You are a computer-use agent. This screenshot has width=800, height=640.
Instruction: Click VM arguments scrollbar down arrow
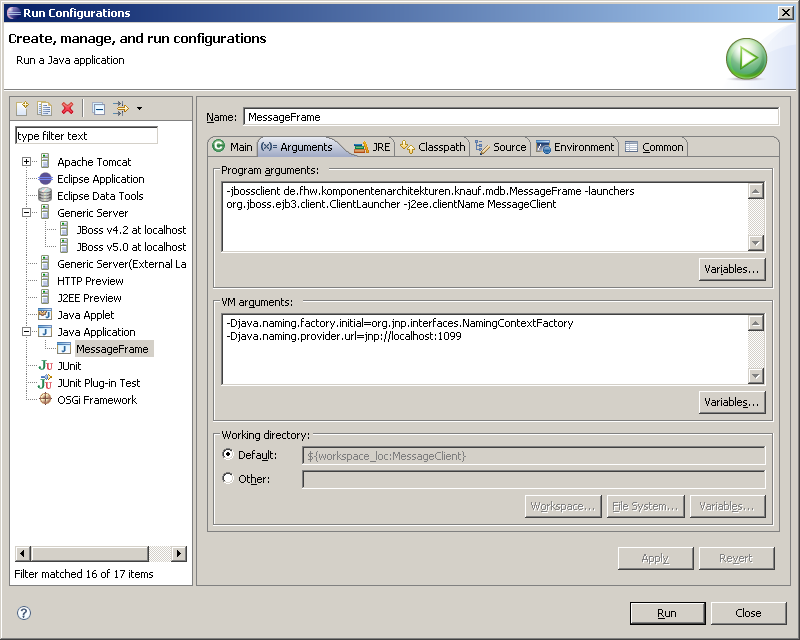pyautogui.click(x=755, y=376)
